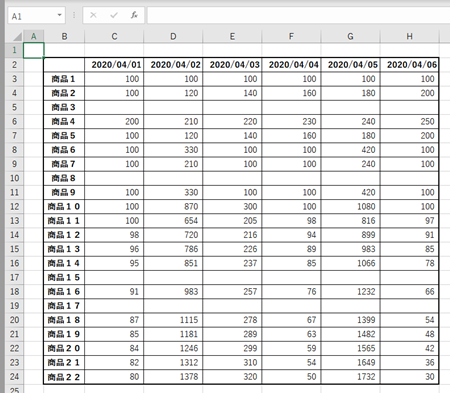The height and width of the screenshot is (393, 450).
Task: Click cell with value 320
Action: [232, 377]
